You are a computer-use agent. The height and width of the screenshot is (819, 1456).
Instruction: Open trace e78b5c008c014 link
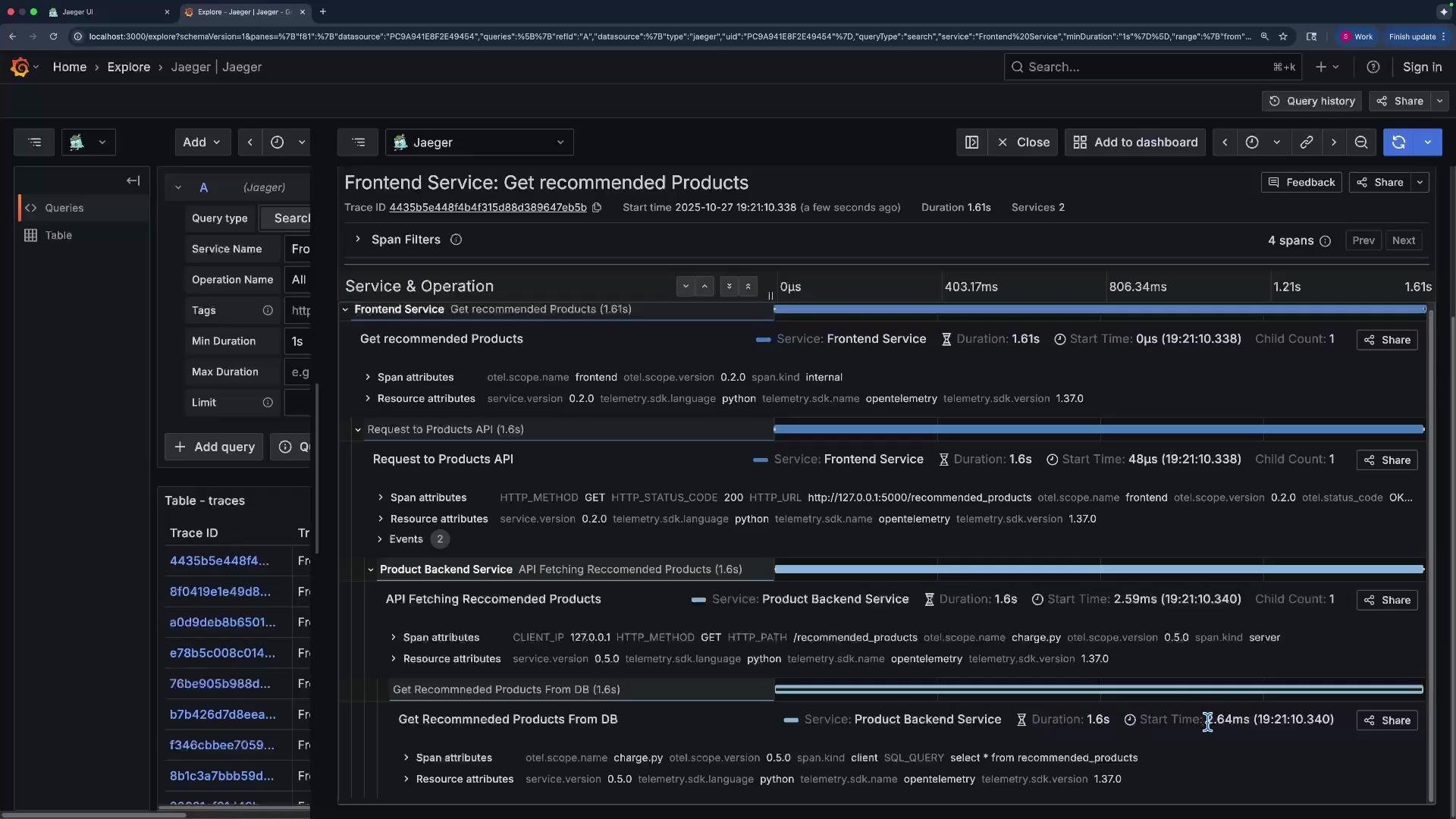click(x=222, y=654)
